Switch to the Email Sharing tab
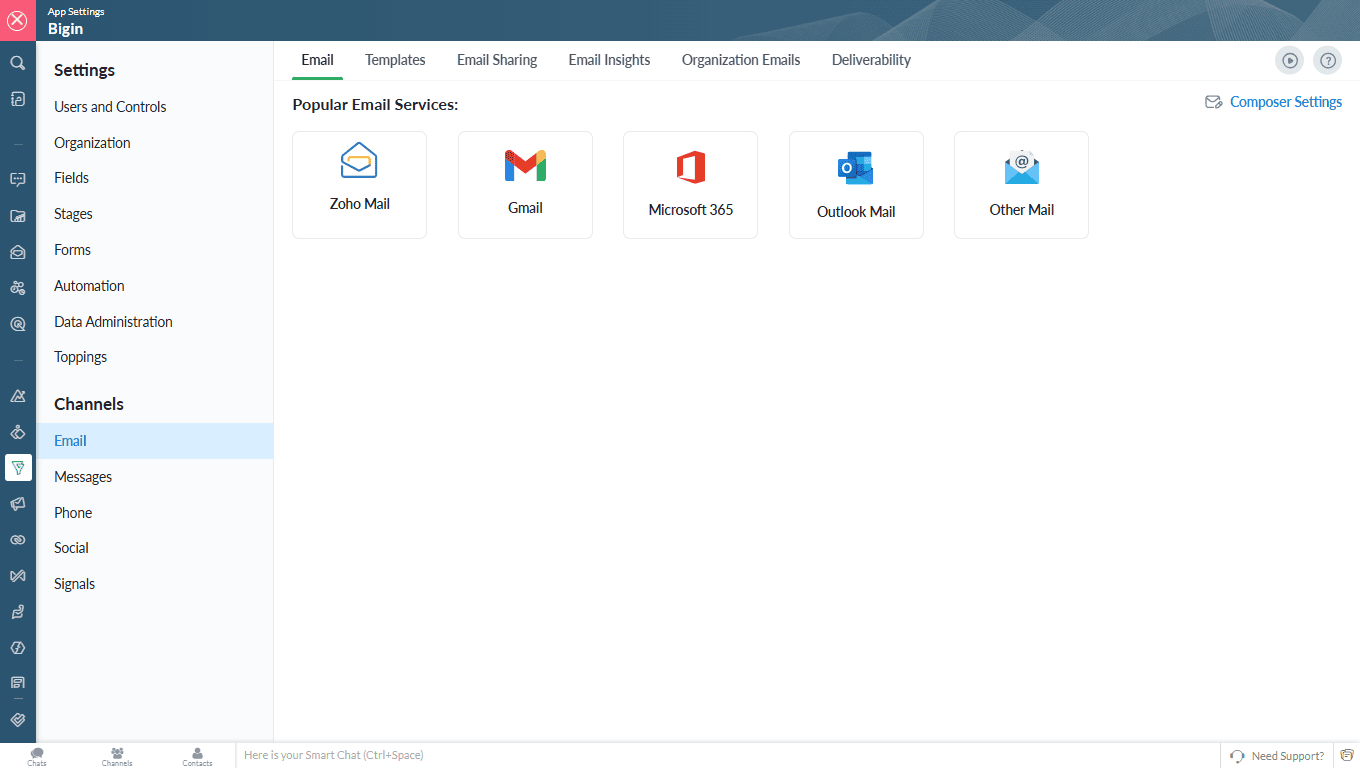1360x768 pixels. 497,60
